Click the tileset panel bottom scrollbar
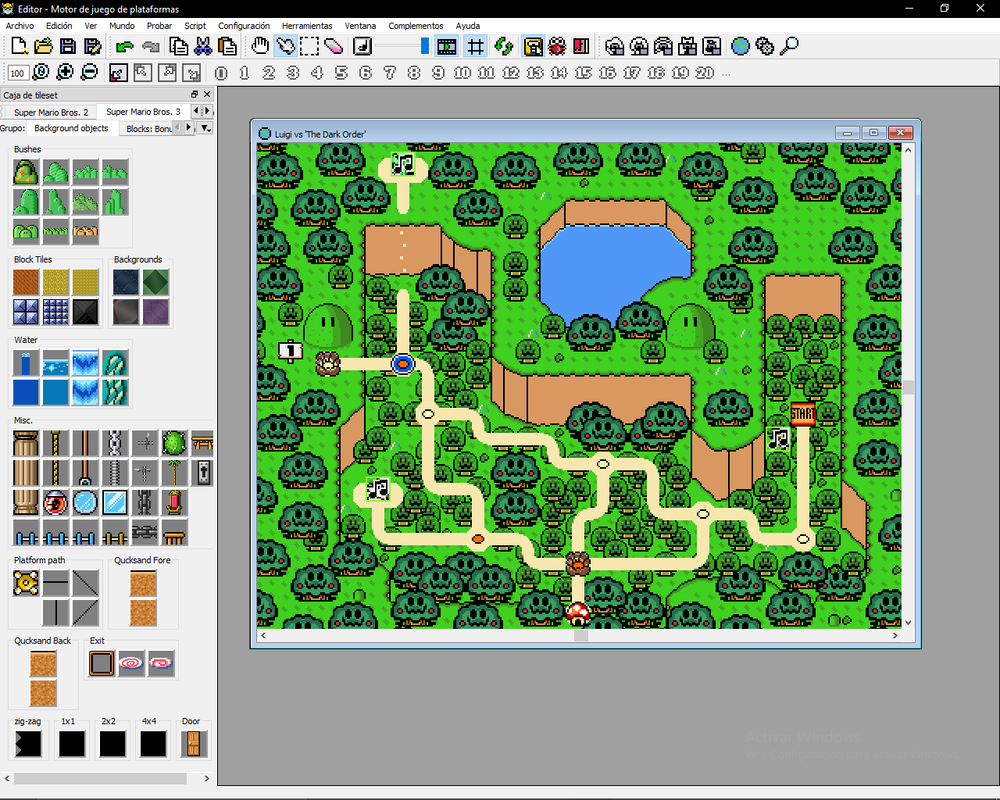The width and height of the screenshot is (1000, 800). coord(100,778)
